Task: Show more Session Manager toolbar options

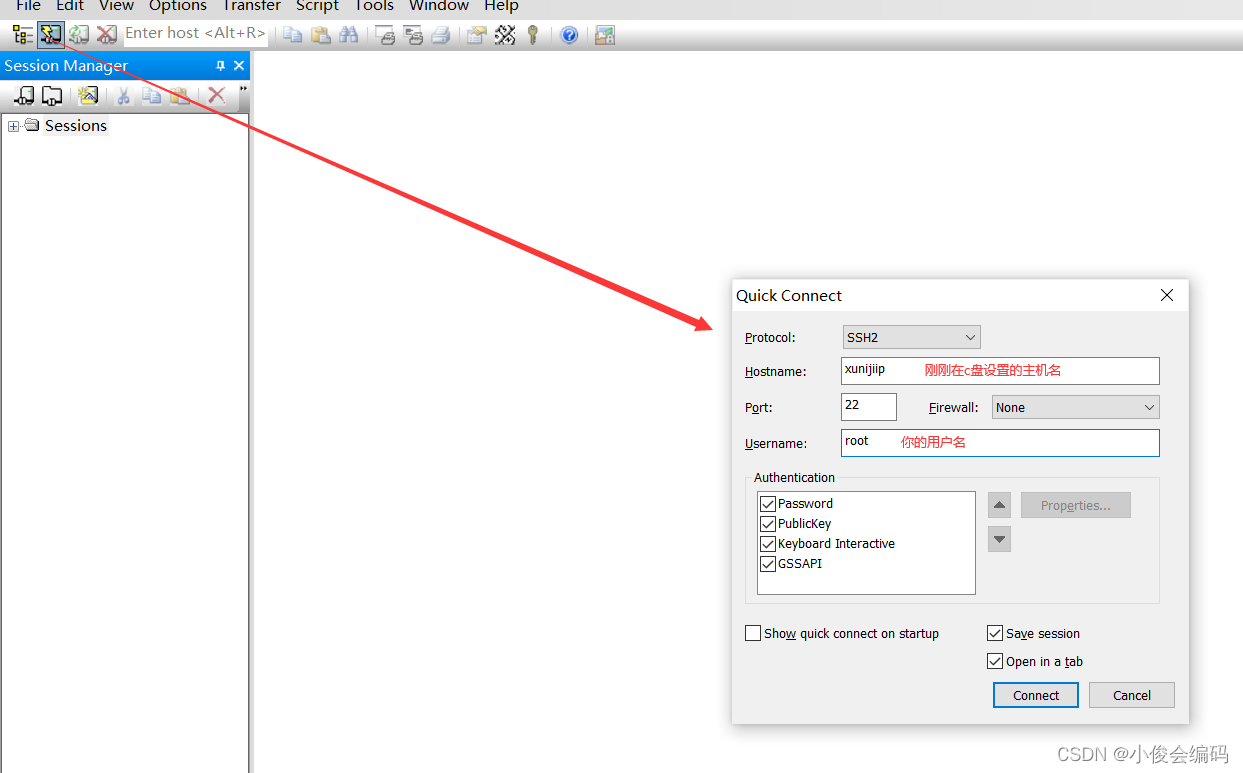Action: coord(243,89)
